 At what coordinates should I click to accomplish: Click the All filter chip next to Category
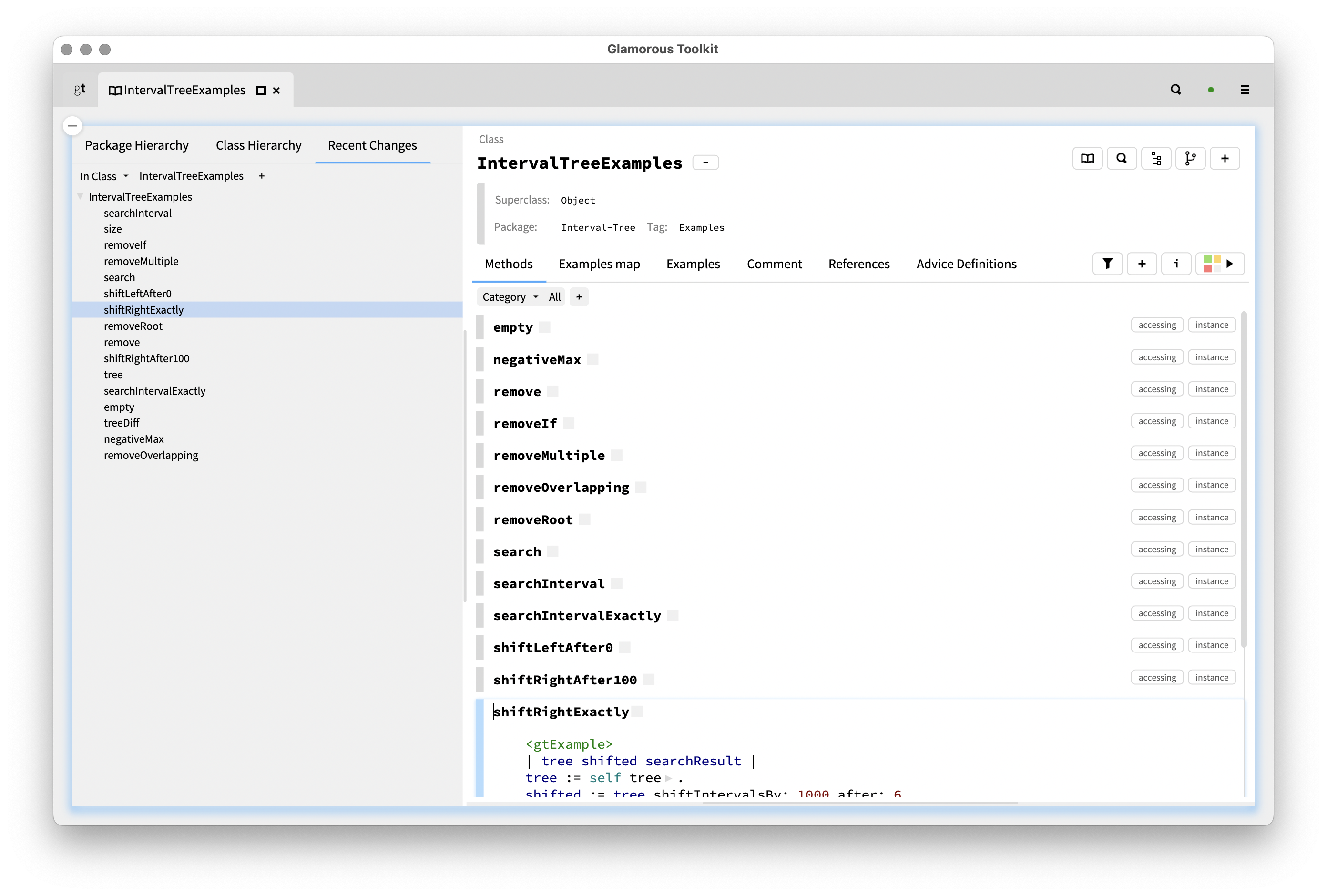coord(554,296)
